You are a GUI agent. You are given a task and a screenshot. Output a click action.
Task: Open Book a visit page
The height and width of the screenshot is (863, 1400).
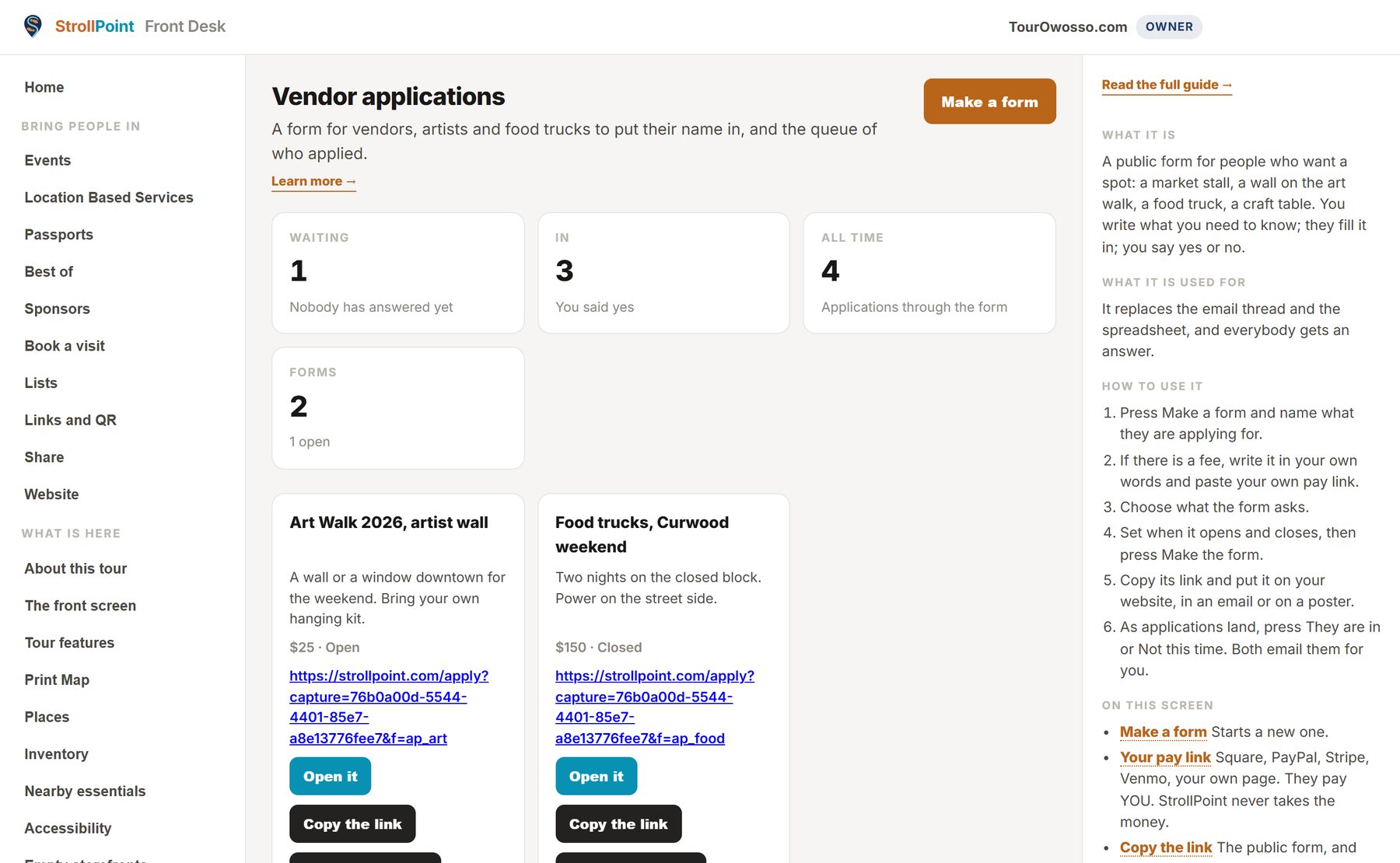coord(65,346)
